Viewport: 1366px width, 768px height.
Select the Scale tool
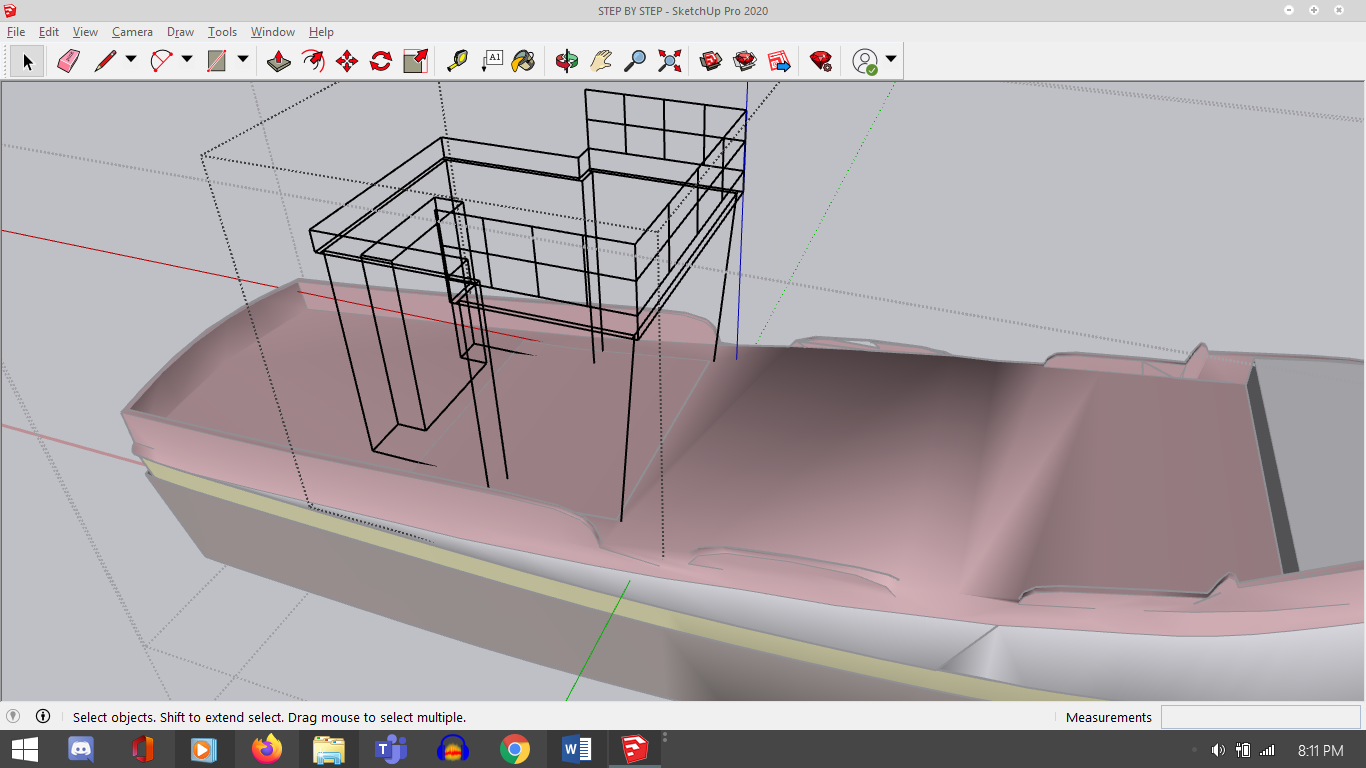point(415,62)
